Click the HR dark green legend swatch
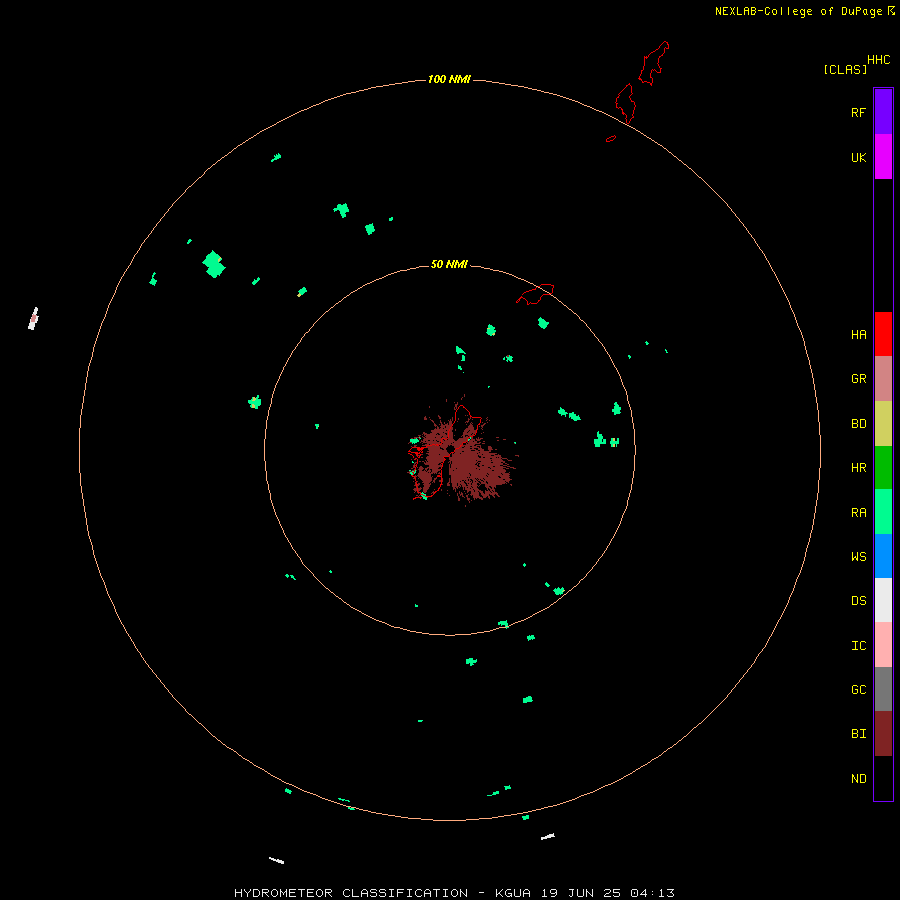The image size is (900, 900). point(883,468)
